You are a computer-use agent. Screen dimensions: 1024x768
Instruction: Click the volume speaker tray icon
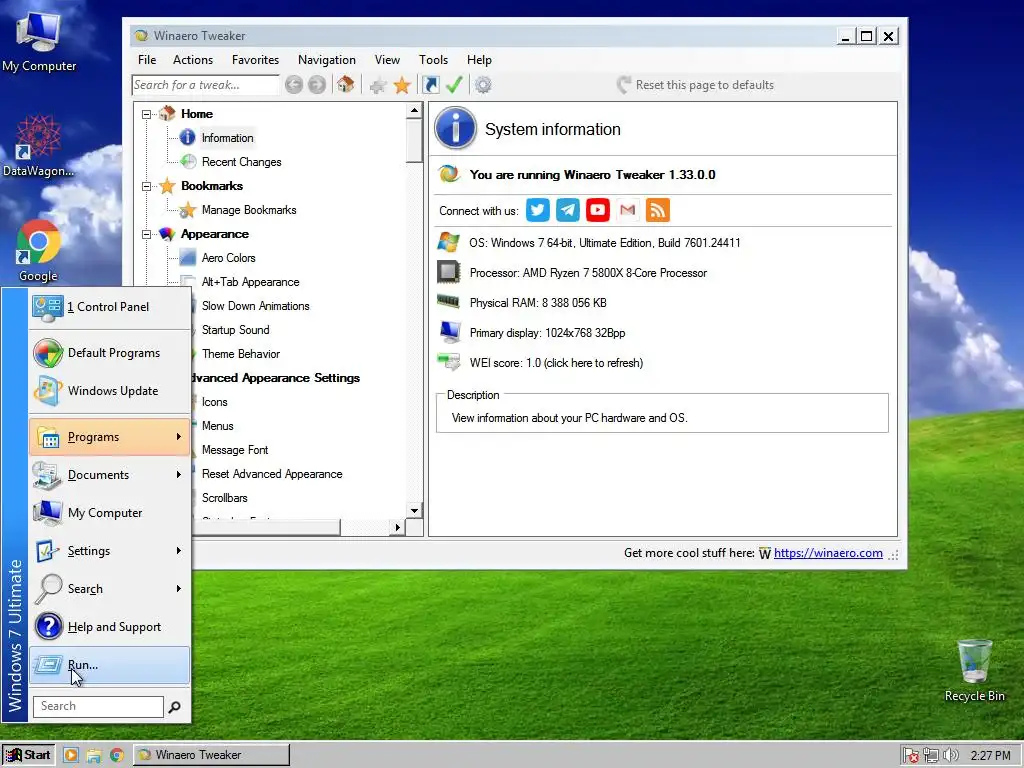(951, 756)
